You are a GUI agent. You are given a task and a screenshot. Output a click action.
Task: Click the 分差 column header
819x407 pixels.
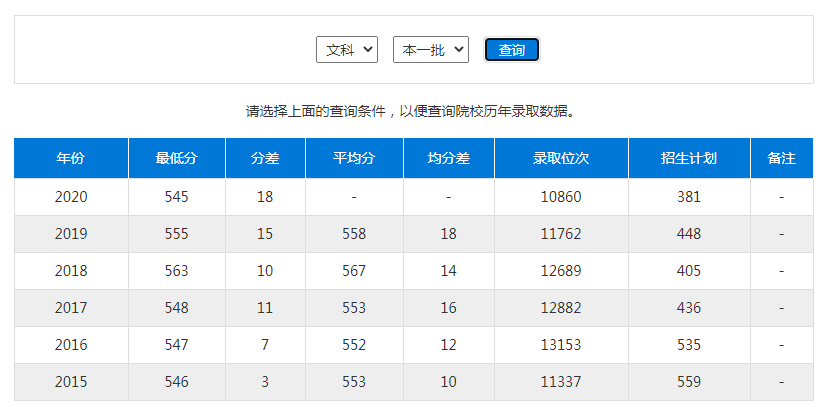265,158
